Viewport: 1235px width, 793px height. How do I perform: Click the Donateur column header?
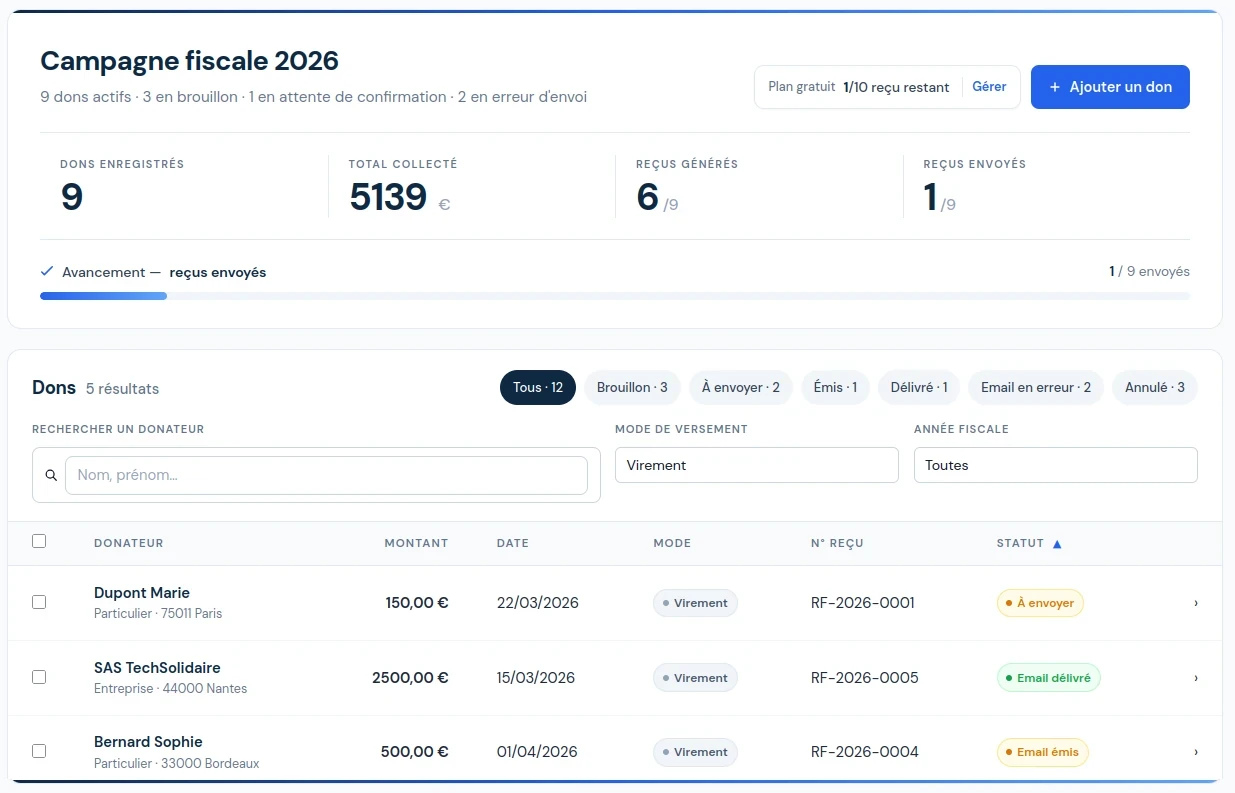(128, 543)
